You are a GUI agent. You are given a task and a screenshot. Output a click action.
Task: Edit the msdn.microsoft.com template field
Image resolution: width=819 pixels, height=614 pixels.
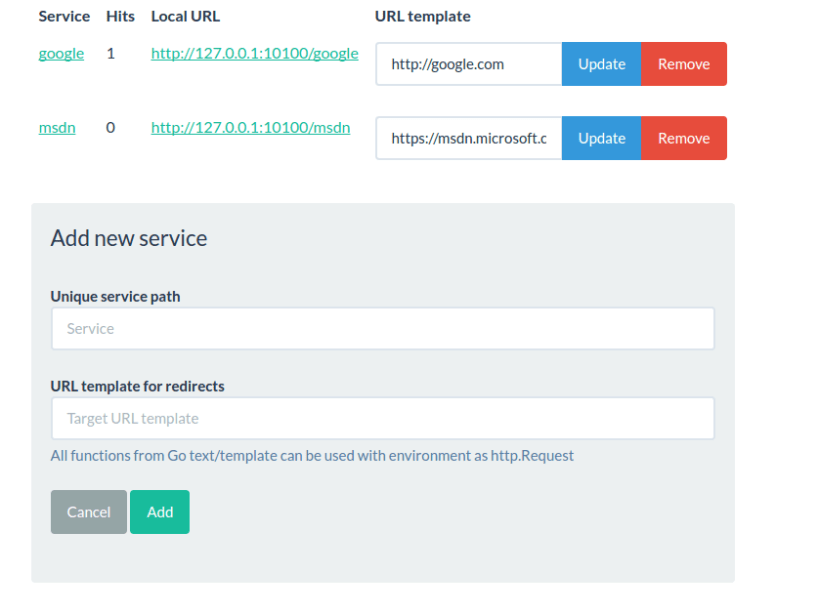pyautogui.click(x=468, y=138)
